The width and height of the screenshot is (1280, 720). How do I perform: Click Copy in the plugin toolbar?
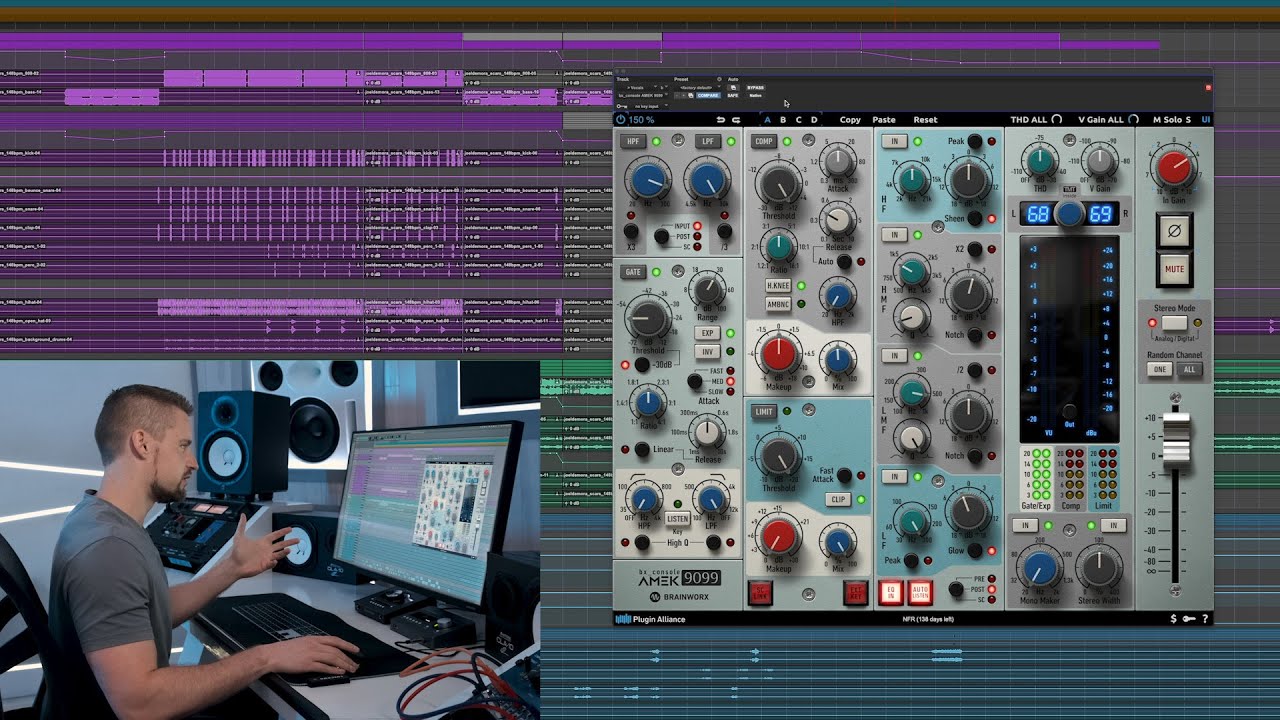pyautogui.click(x=850, y=120)
